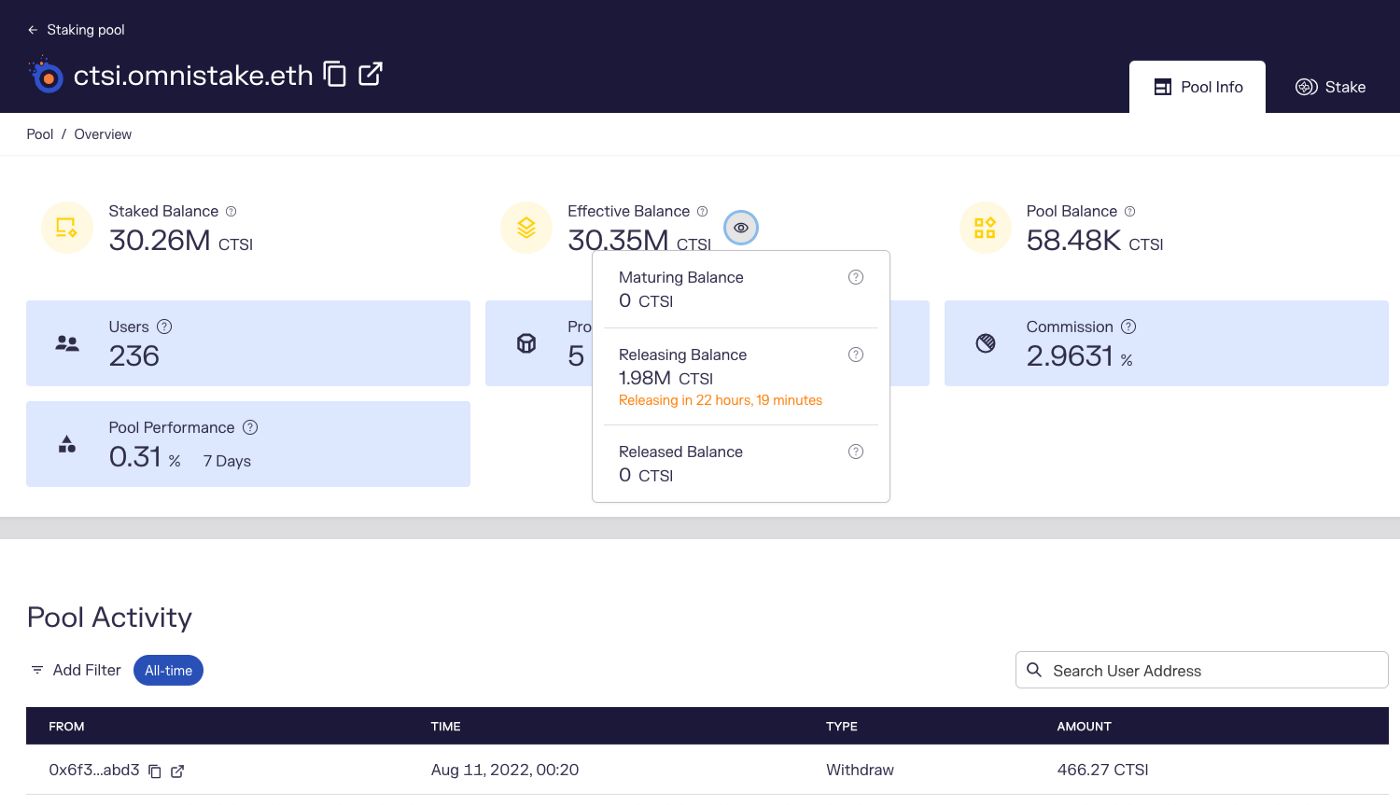This screenshot has width=1400, height=805.
Task: Click the Pool Balance grid icon
Action: coord(985,228)
